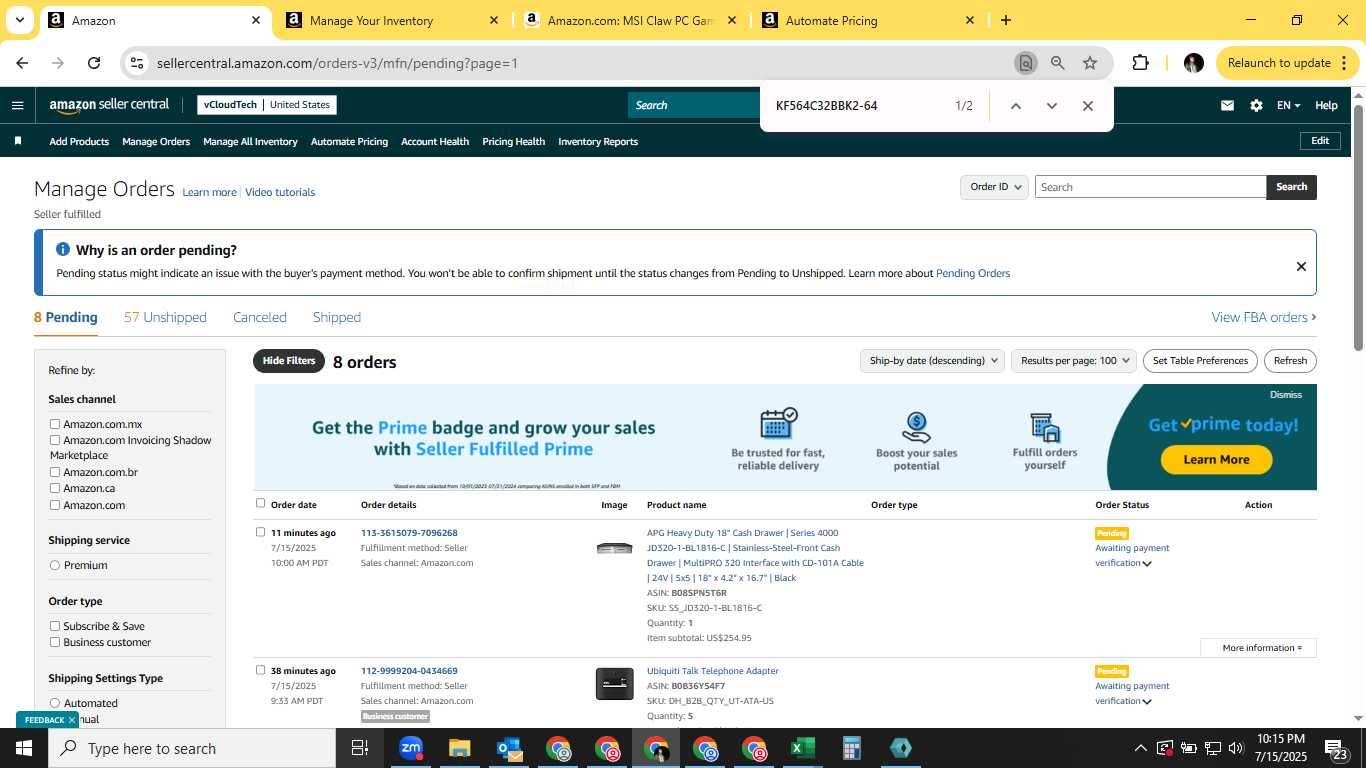Tick the select-all orders checkbox
1366x768 pixels.
(x=261, y=503)
